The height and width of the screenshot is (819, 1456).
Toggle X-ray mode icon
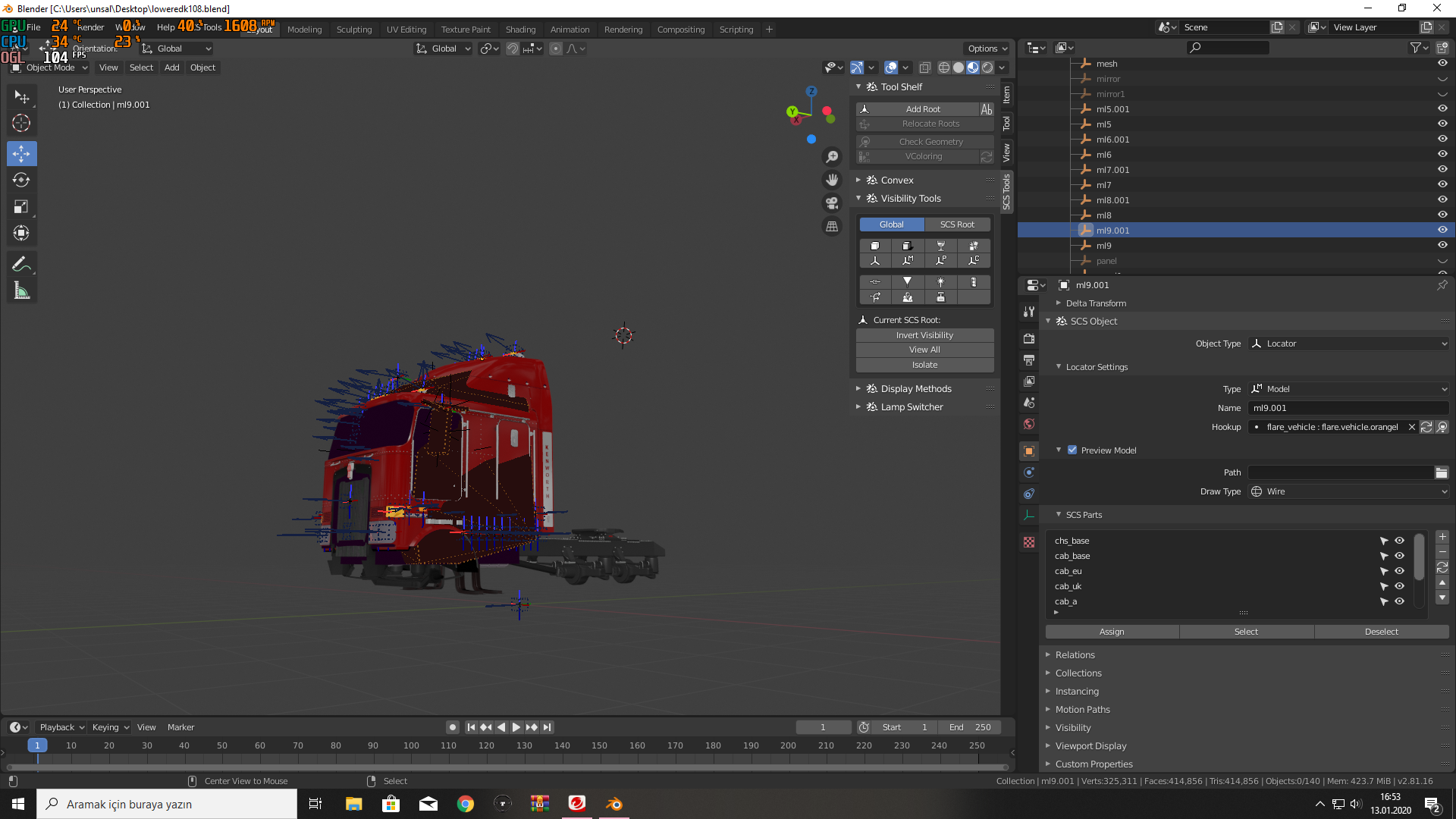pyautogui.click(x=925, y=67)
